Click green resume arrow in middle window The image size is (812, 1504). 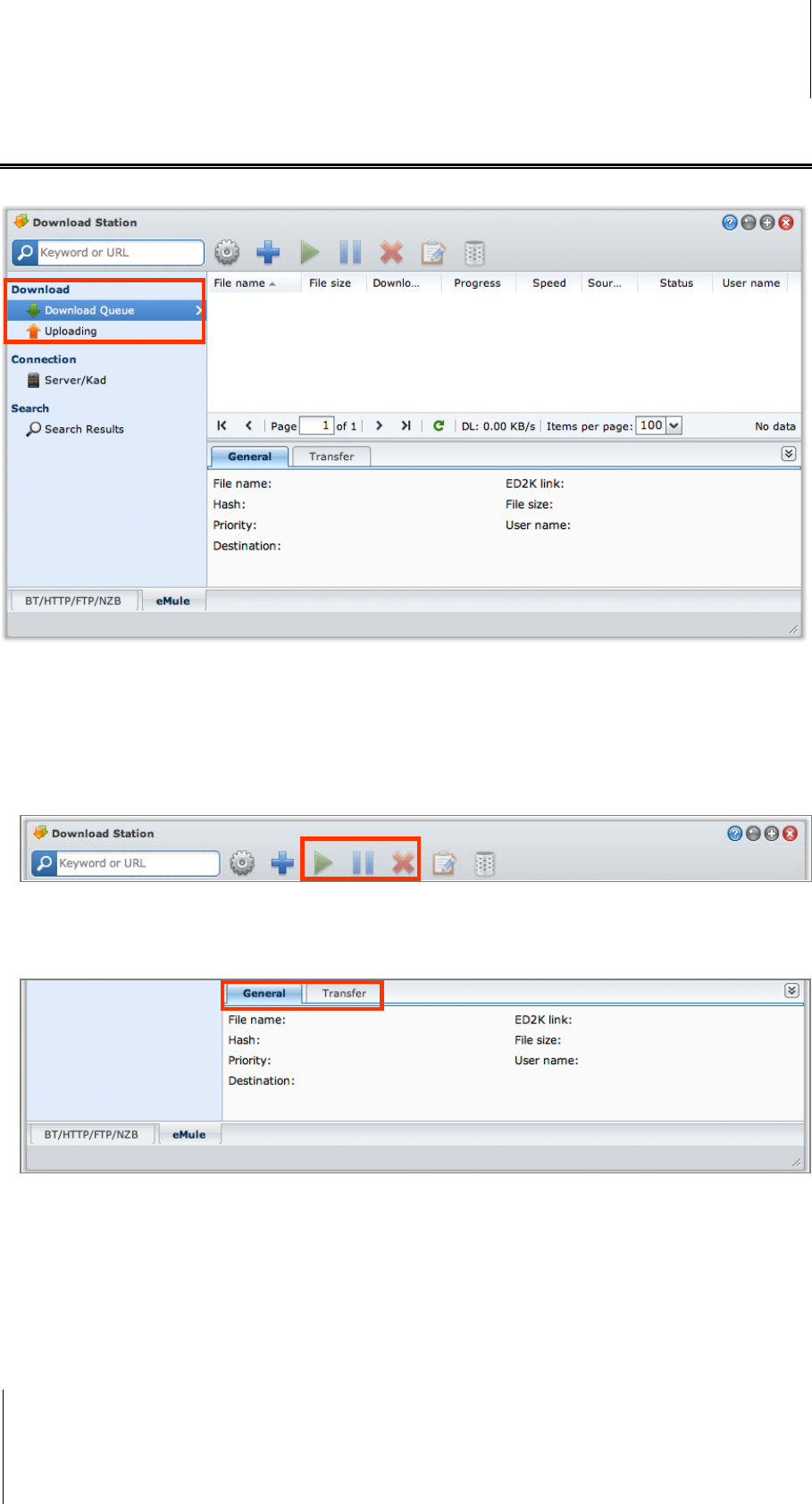[323, 863]
